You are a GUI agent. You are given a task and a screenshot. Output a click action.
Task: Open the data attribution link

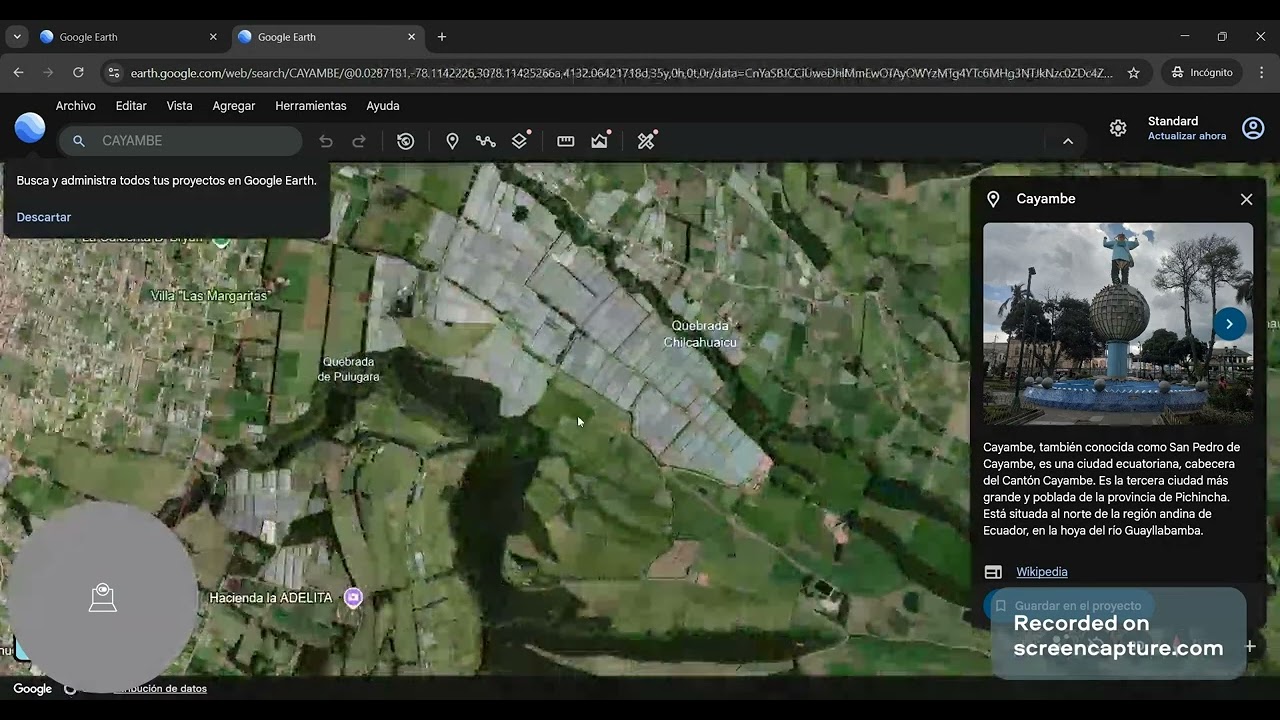click(x=160, y=689)
